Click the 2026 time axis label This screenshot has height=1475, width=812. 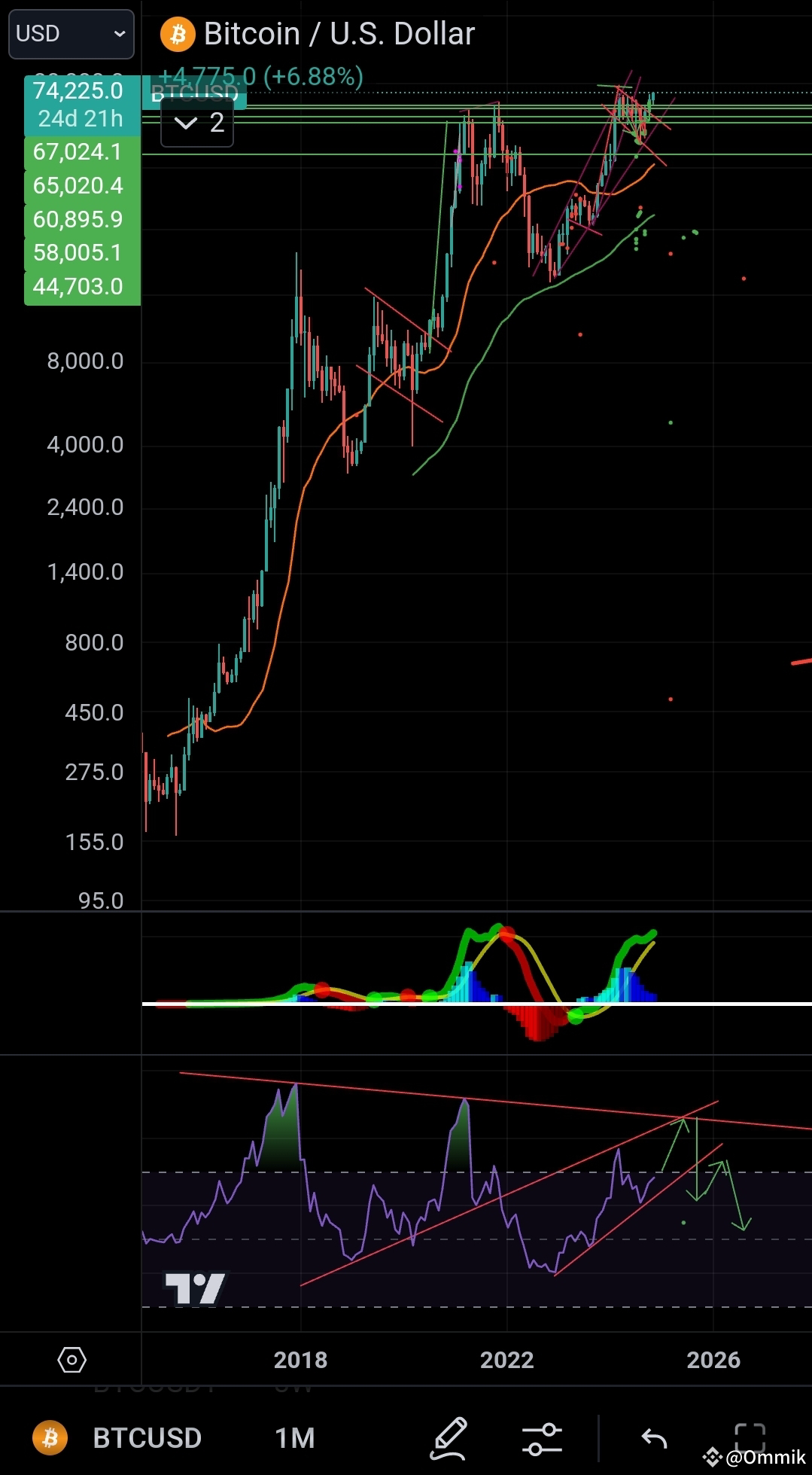[x=713, y=1360]
